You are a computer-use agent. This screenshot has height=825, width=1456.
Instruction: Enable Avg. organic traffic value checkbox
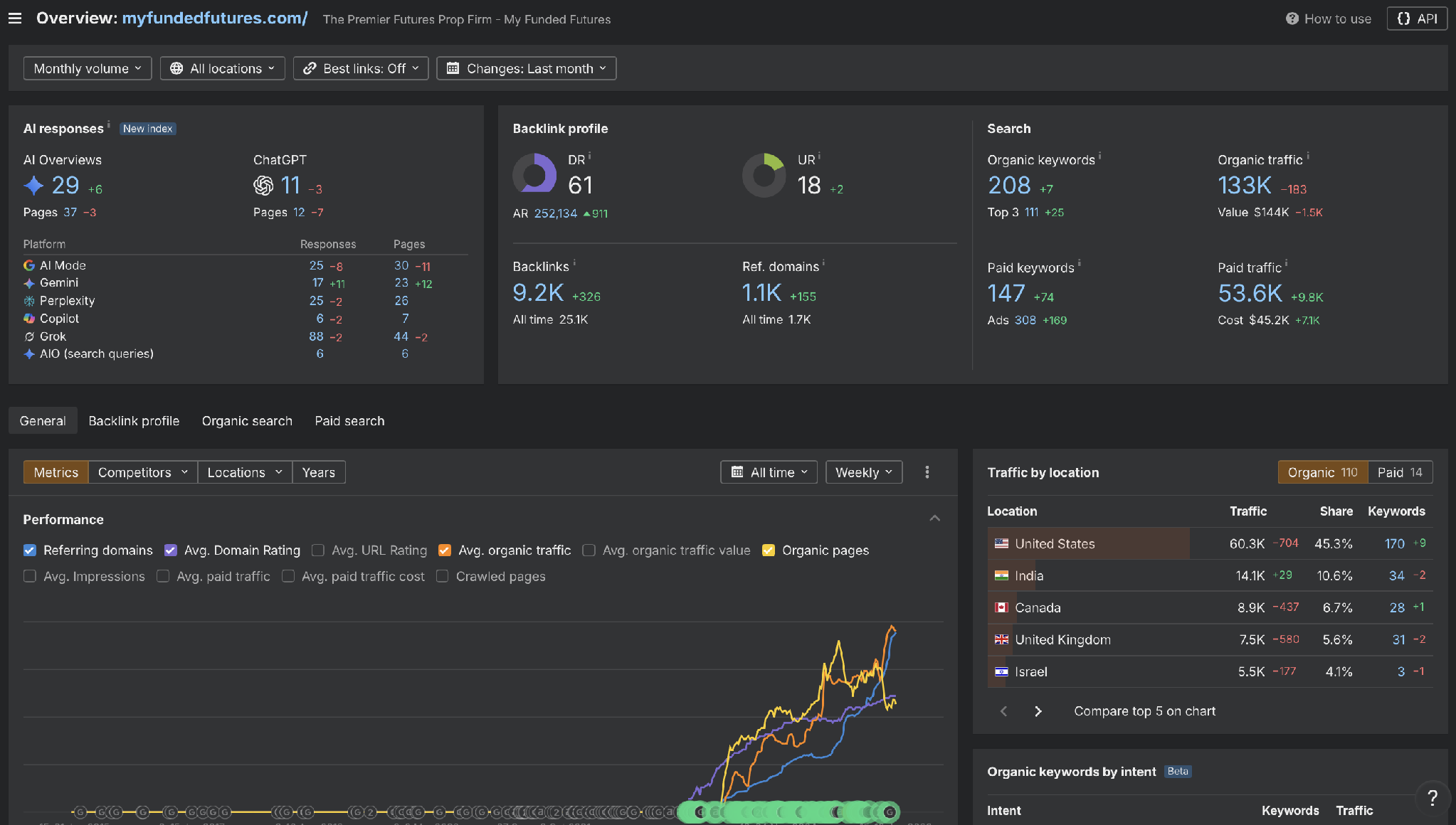[x=589, y=550]
